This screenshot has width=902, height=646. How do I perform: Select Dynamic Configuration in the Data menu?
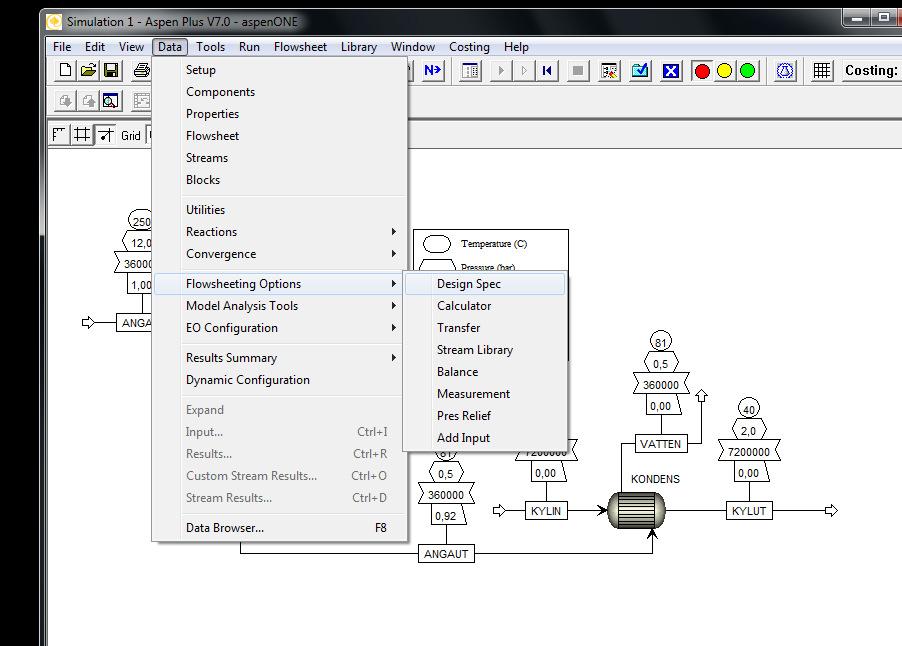(x=280, y=380)
